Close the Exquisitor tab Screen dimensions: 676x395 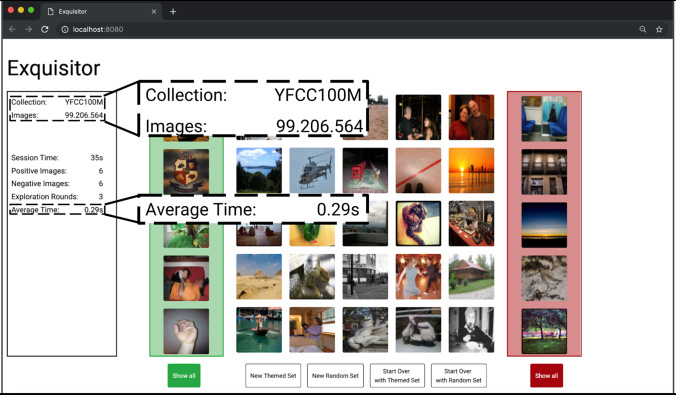pyautogui.click(x=154, y=12)
